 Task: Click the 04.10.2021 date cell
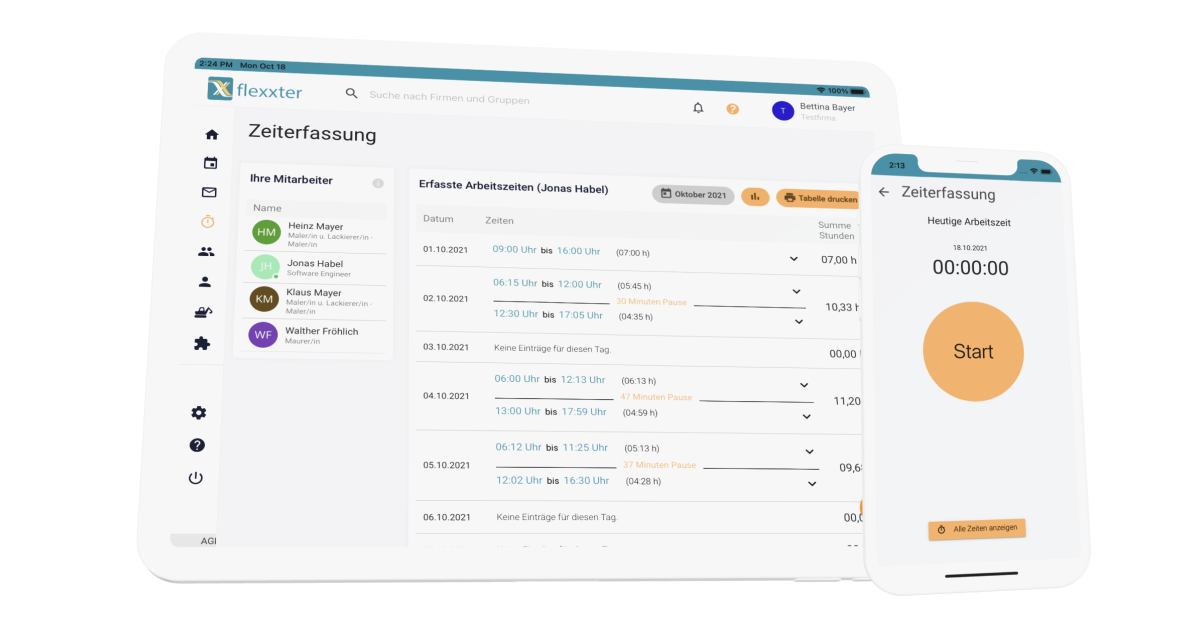(446, 396)
